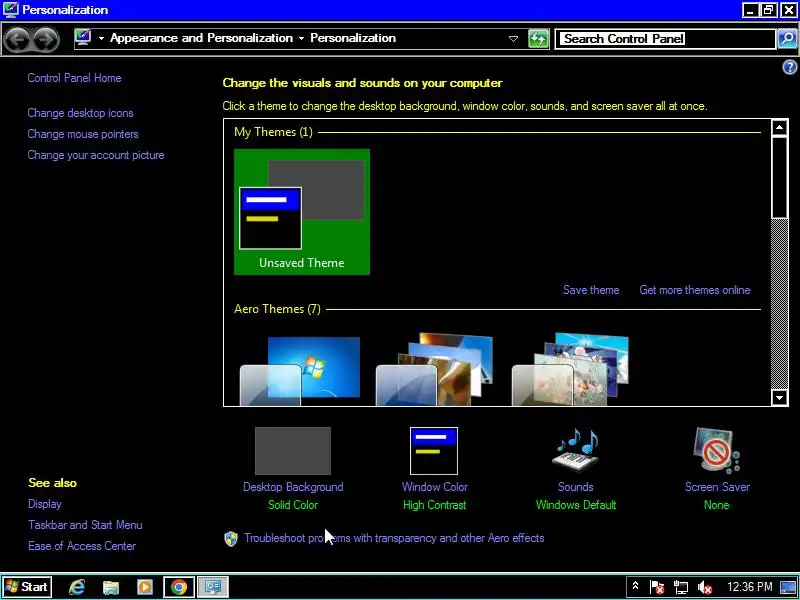Click theme list scroll up arrow
The image size is (800, 600).
point(780,128)
